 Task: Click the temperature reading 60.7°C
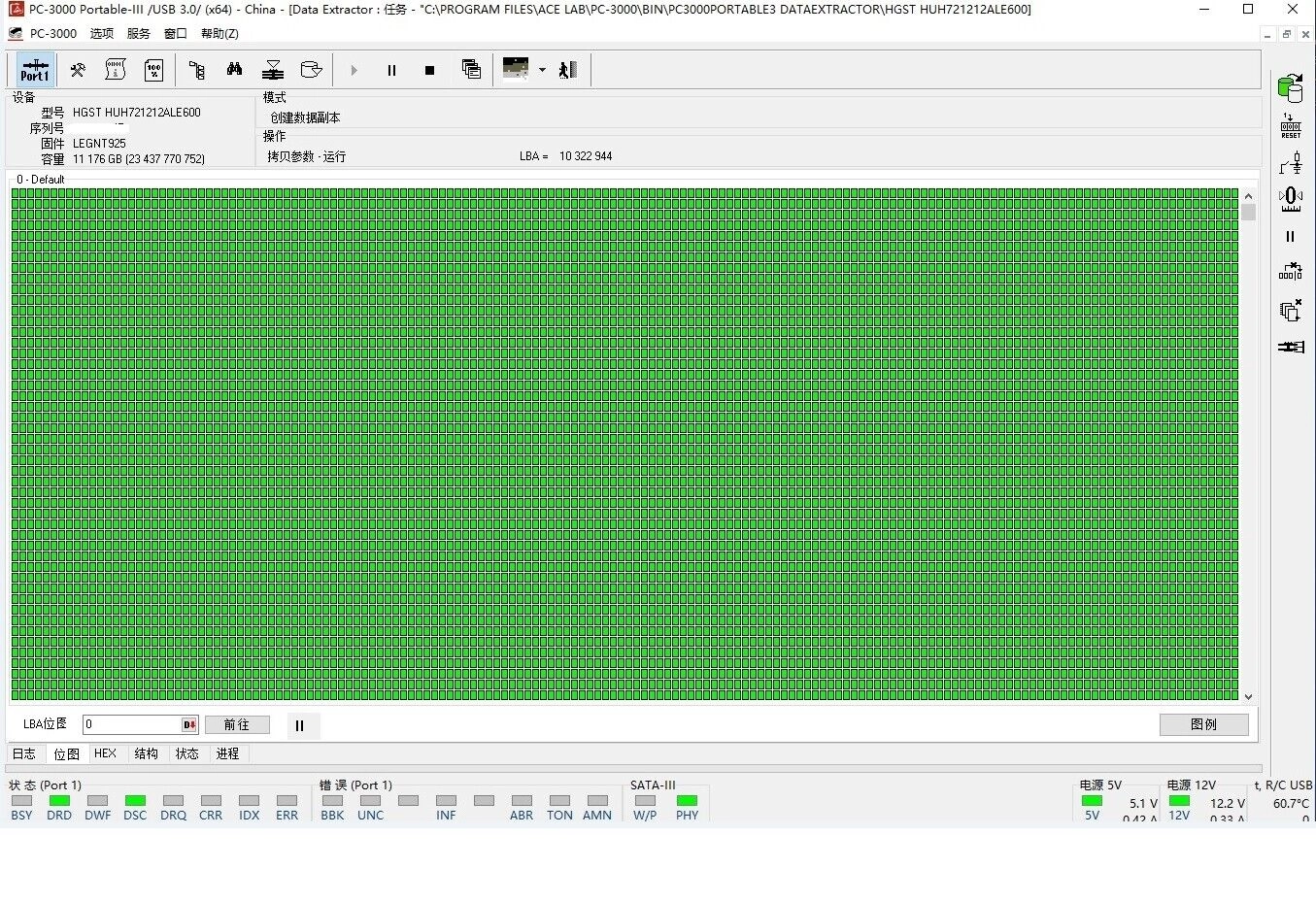click(1291, 803)
